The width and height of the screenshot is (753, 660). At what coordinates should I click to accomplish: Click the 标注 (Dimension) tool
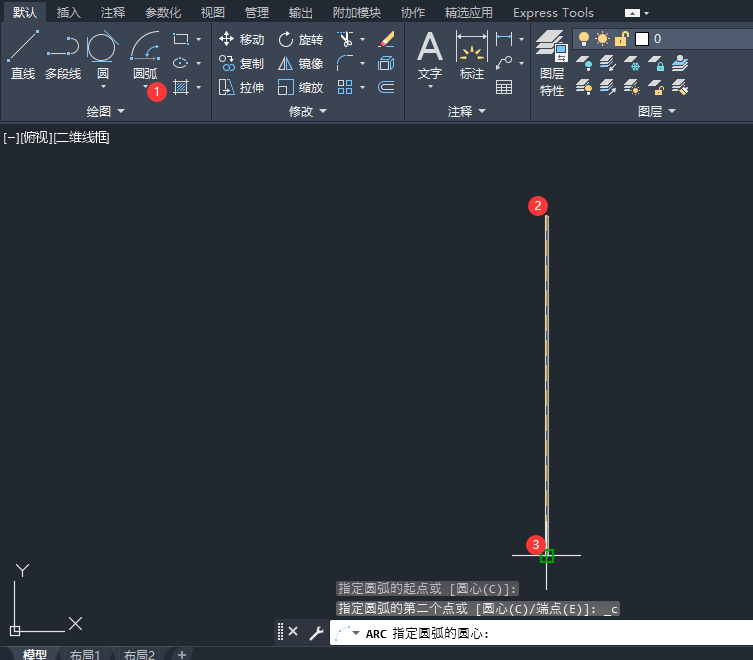click(472, 54)
